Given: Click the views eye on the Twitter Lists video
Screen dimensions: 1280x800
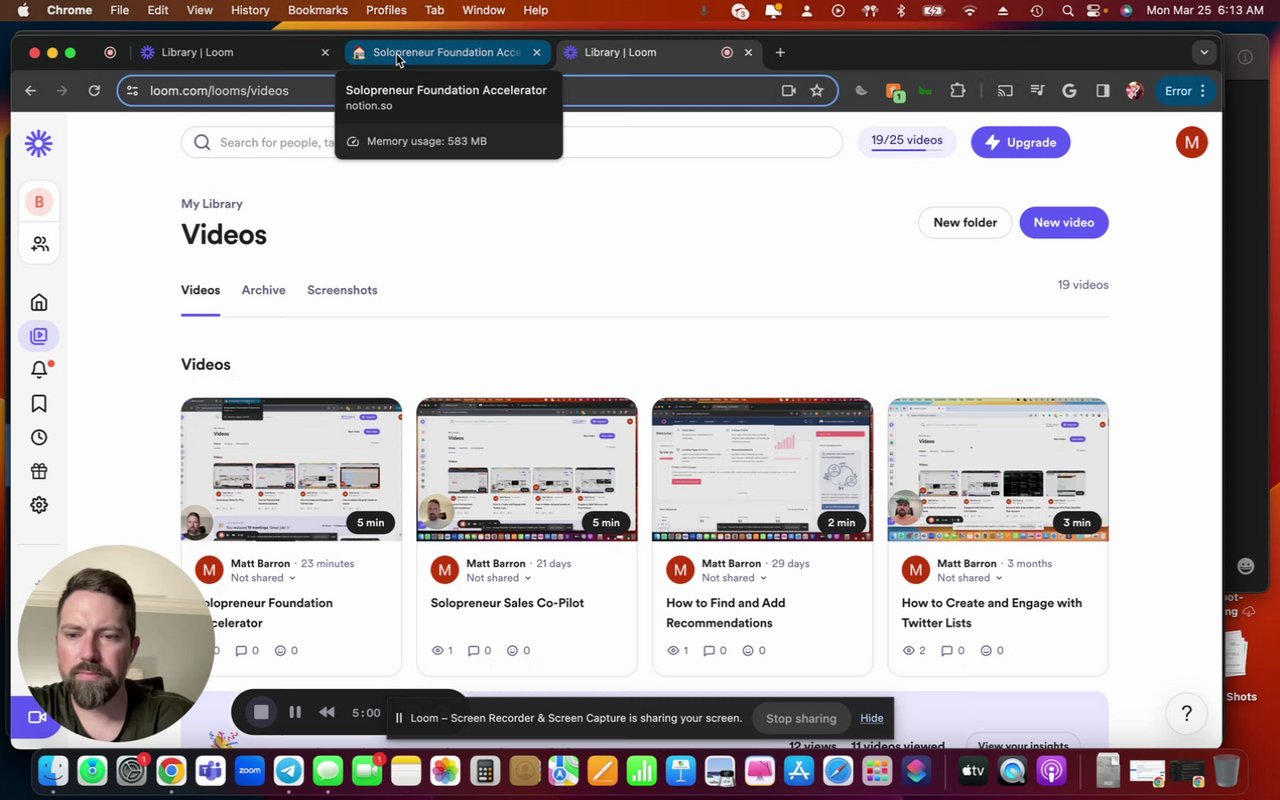Looking at the screenshot, I should [x=915, y=650].
